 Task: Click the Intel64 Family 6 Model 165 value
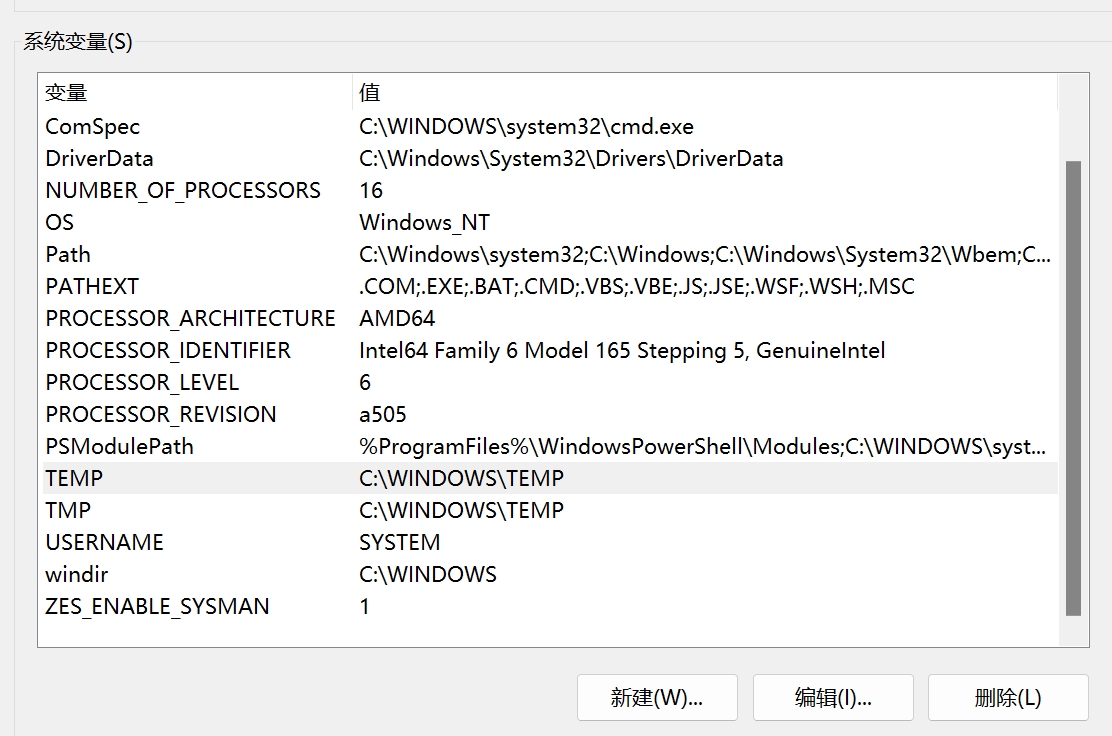pyautogui.click(x=622, y=350)
